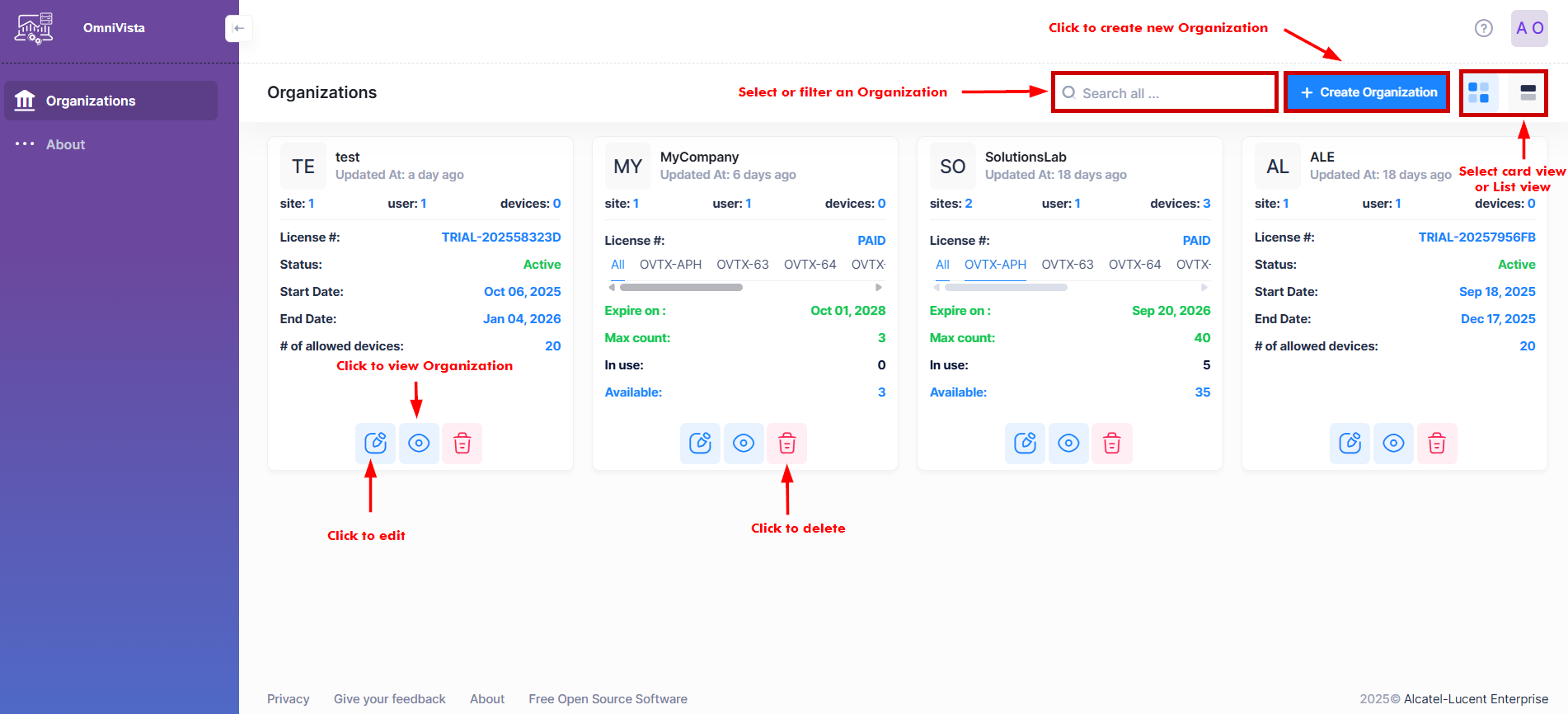Edit the test organization
This screenshot has width=1568, height=714.
[x=375, y=444]
